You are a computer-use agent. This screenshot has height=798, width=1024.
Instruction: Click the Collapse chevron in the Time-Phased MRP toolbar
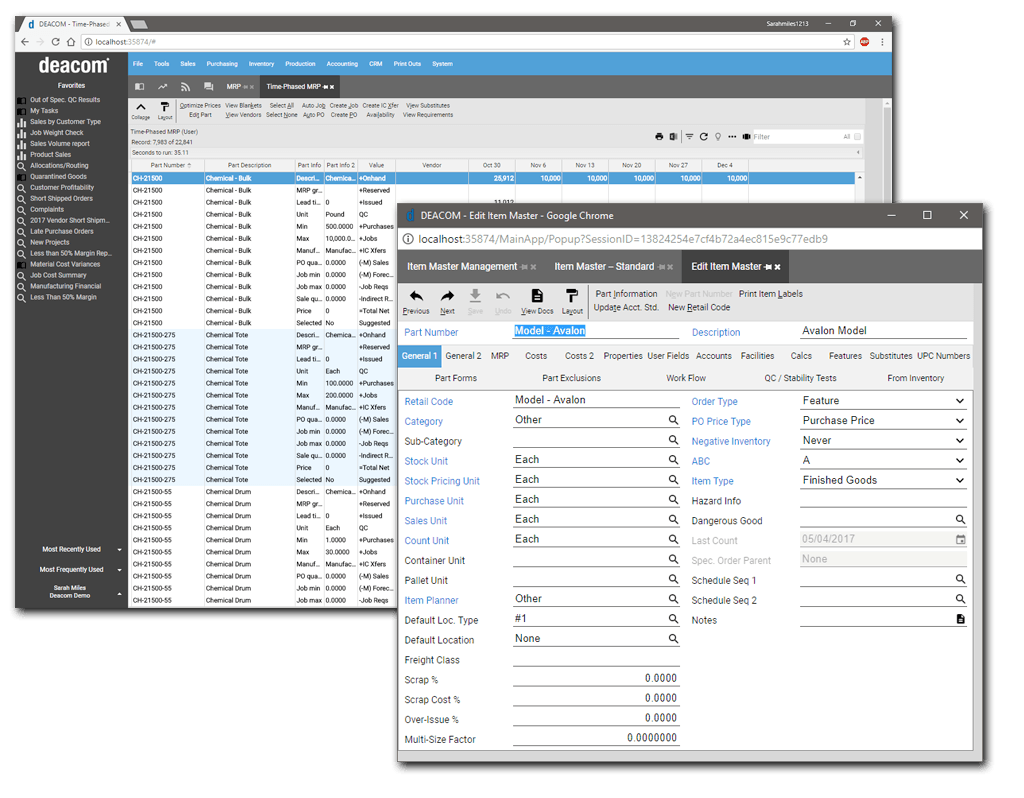click(x=140, y=107)
